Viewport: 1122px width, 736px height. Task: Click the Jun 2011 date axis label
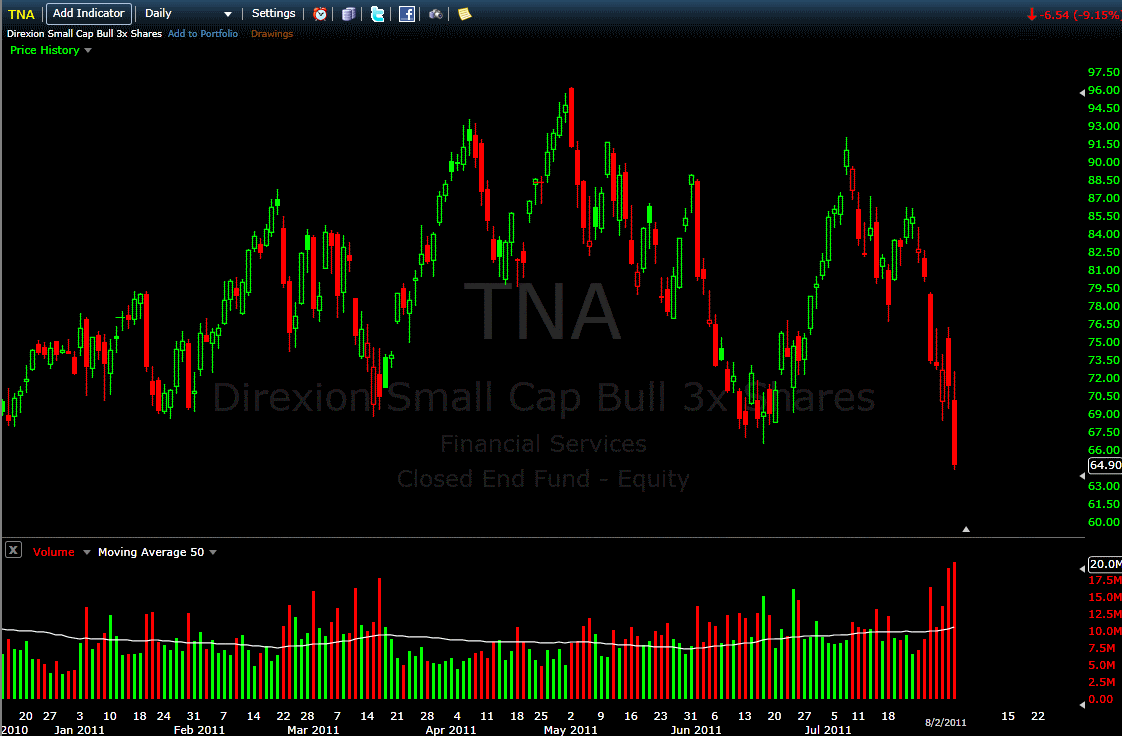coord(696,730)
